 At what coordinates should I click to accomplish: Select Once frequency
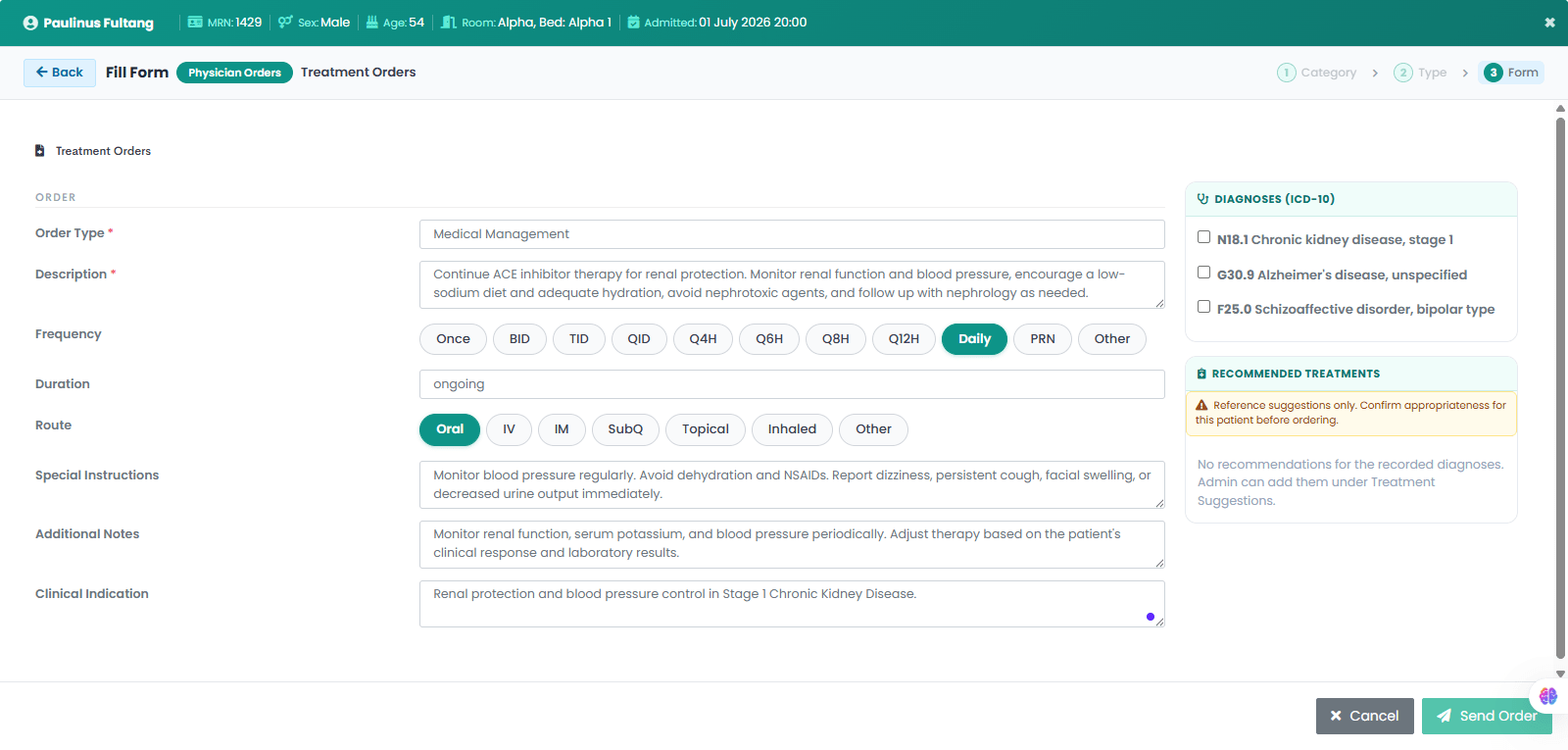click(x=453, y=339)
